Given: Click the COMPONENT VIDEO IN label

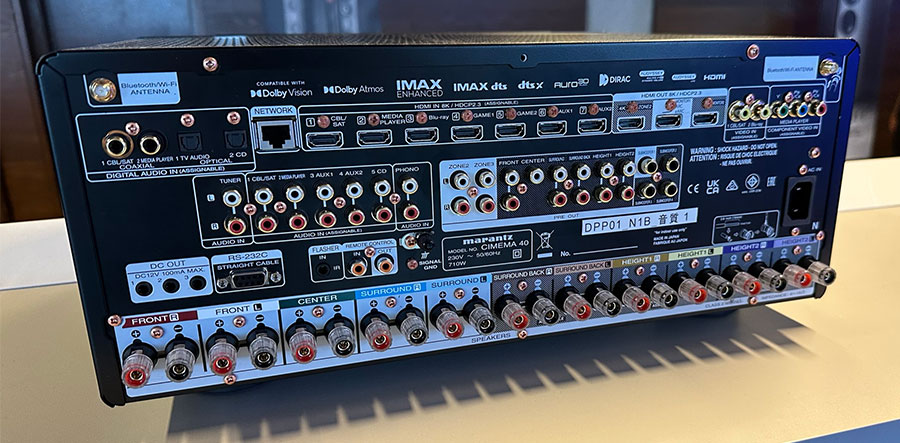Looking at the screenshot, I should pyautogui.click(x=793, y=131).
